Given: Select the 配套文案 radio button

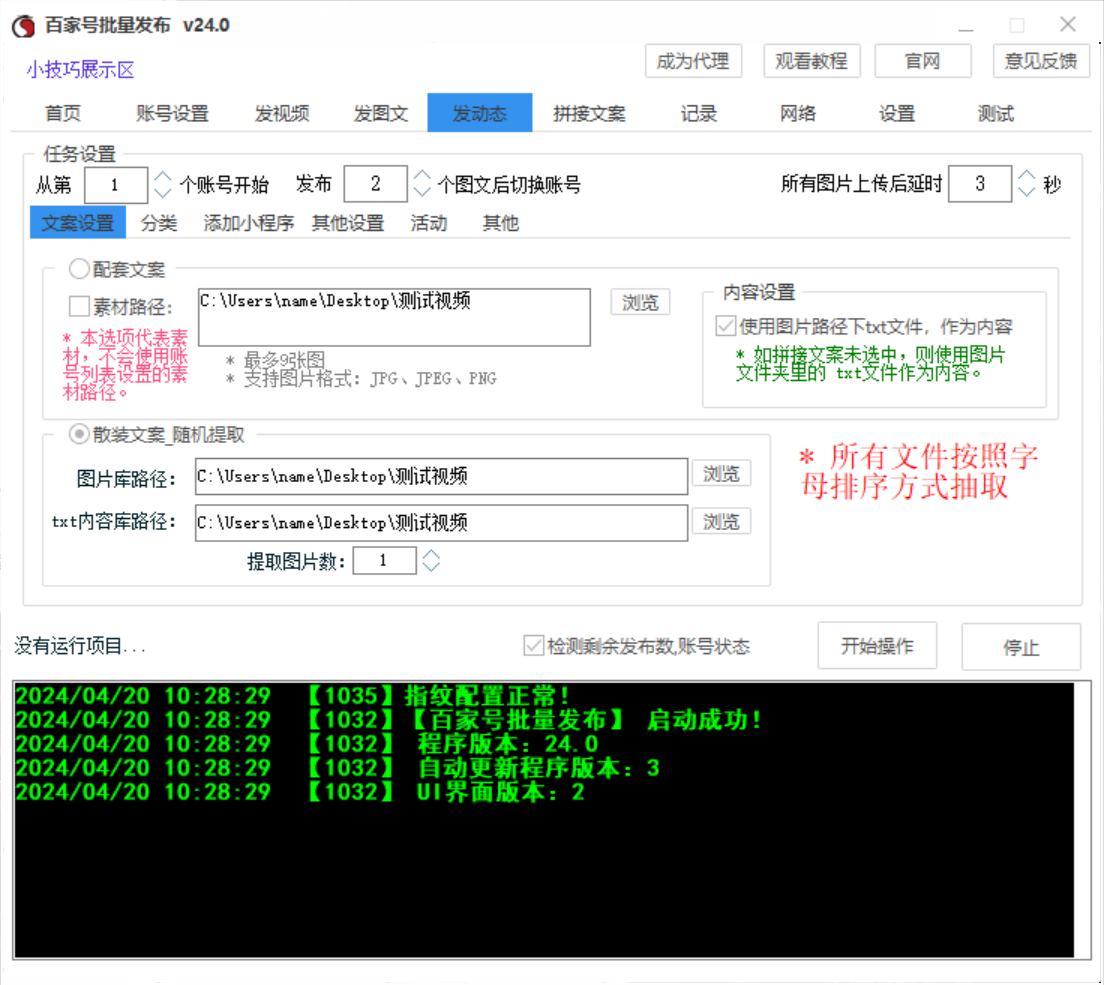Looking at the screenshot, I should point(79,268).
